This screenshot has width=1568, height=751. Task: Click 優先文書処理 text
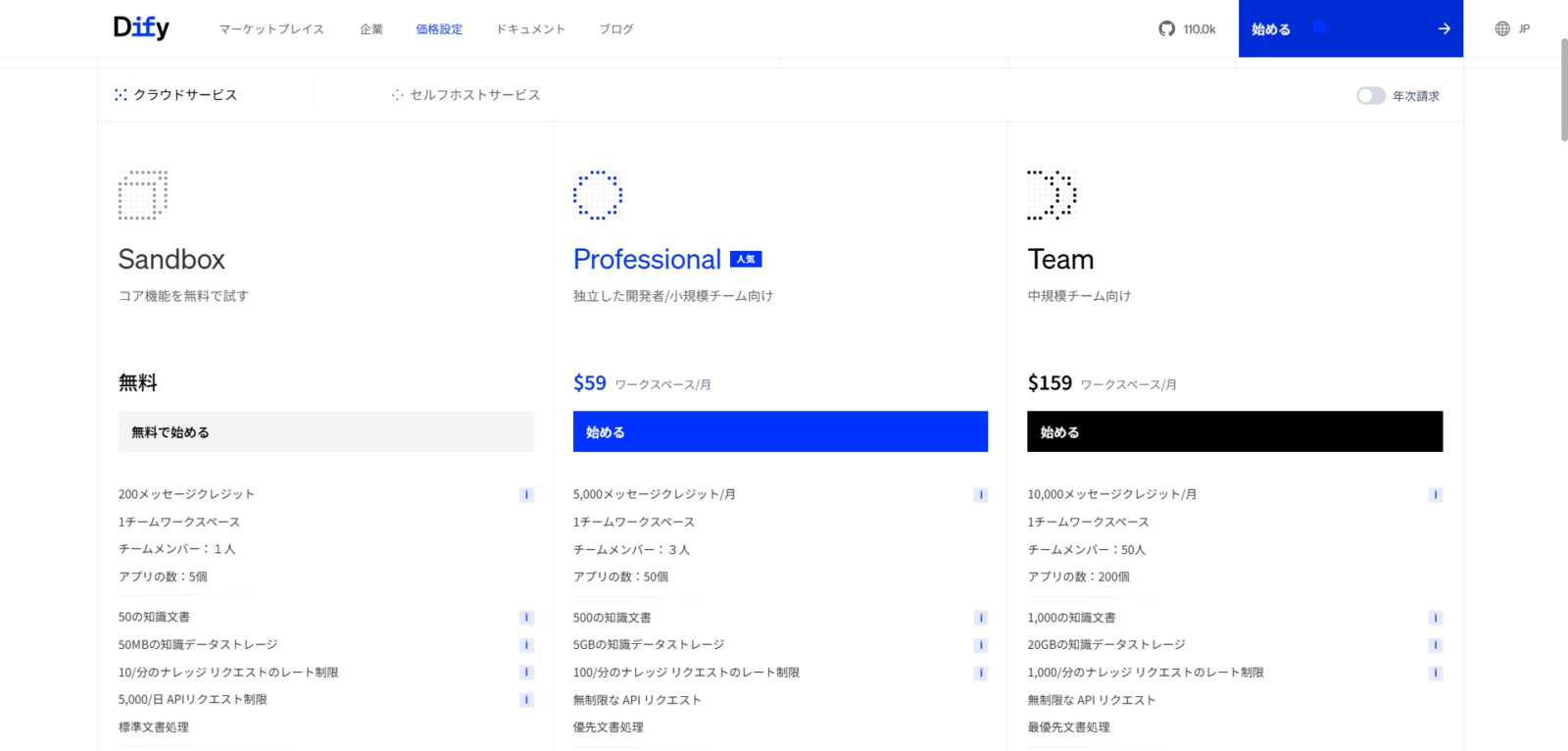coord(609,727)
